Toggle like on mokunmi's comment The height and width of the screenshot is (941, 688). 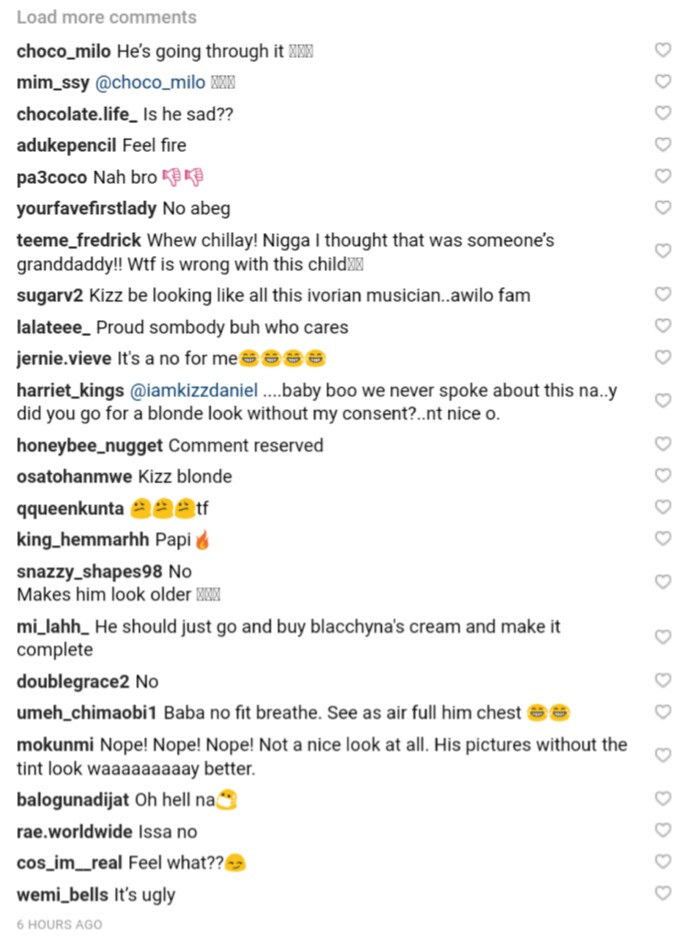point(662,756)
